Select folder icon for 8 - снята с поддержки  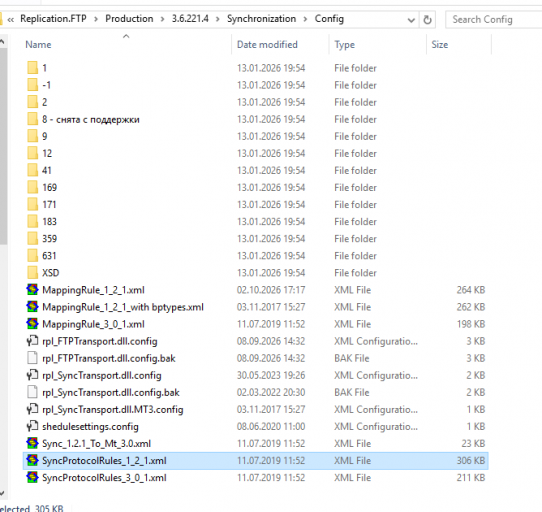(32, 119)
